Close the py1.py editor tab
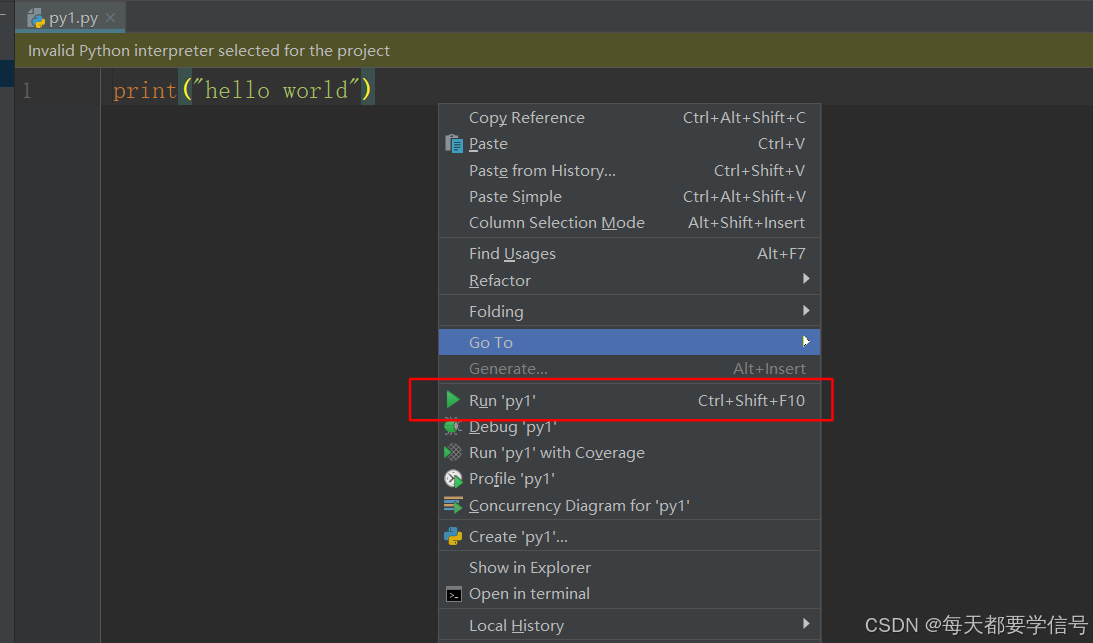The height and width of the screenshot is (643, 1093). [110, 18]
